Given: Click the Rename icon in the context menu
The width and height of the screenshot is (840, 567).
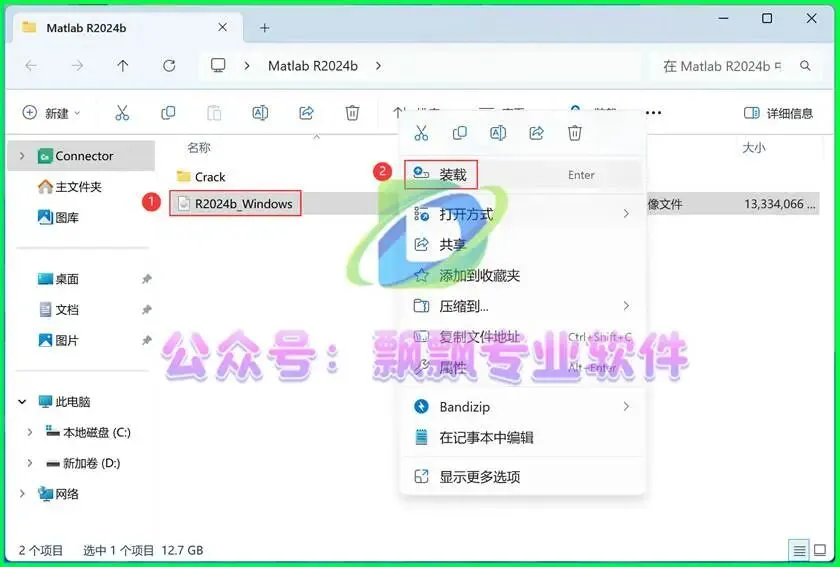Looking at the screenshot, I should (498, 133).
